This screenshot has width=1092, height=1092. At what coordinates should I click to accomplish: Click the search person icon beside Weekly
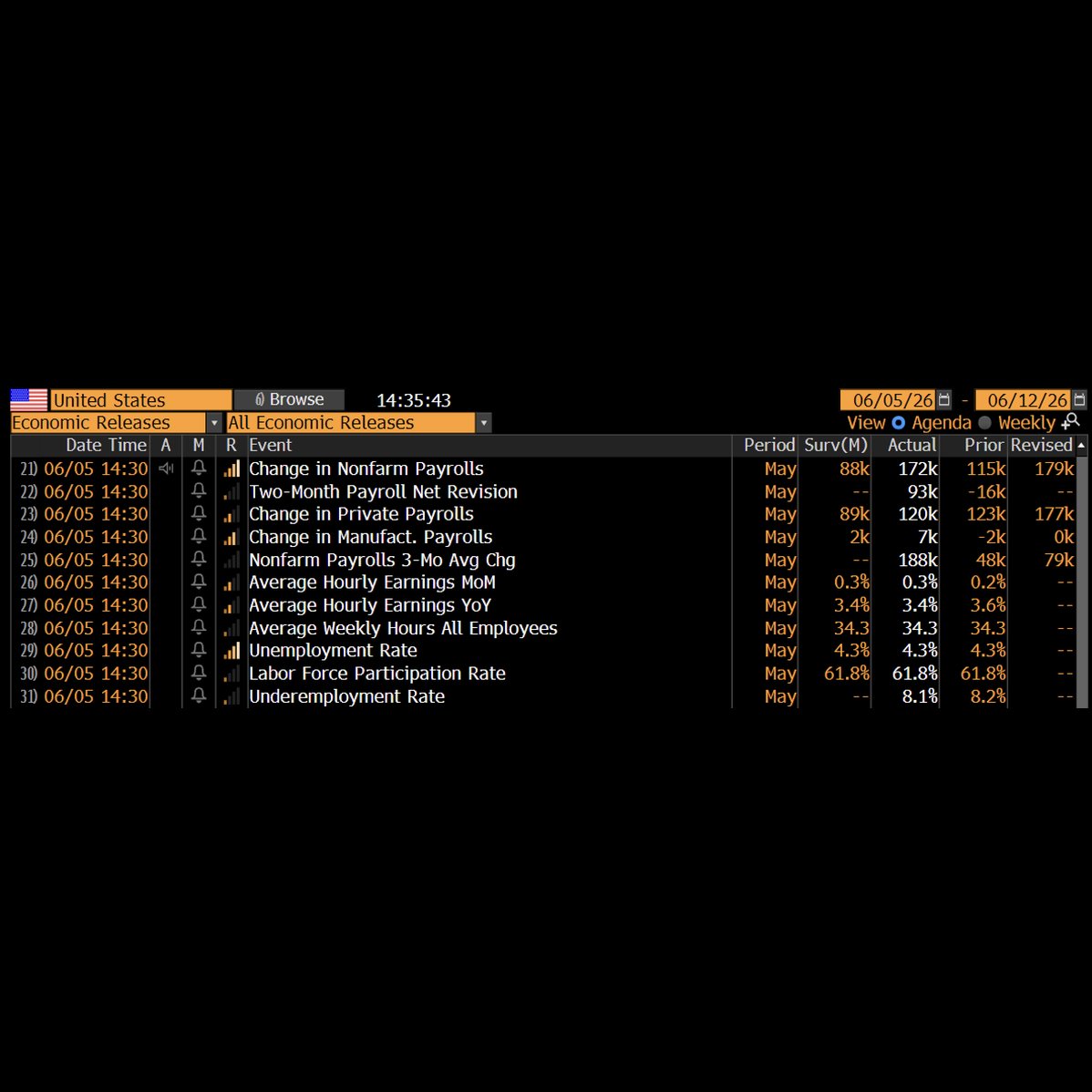click(1070, 421)
